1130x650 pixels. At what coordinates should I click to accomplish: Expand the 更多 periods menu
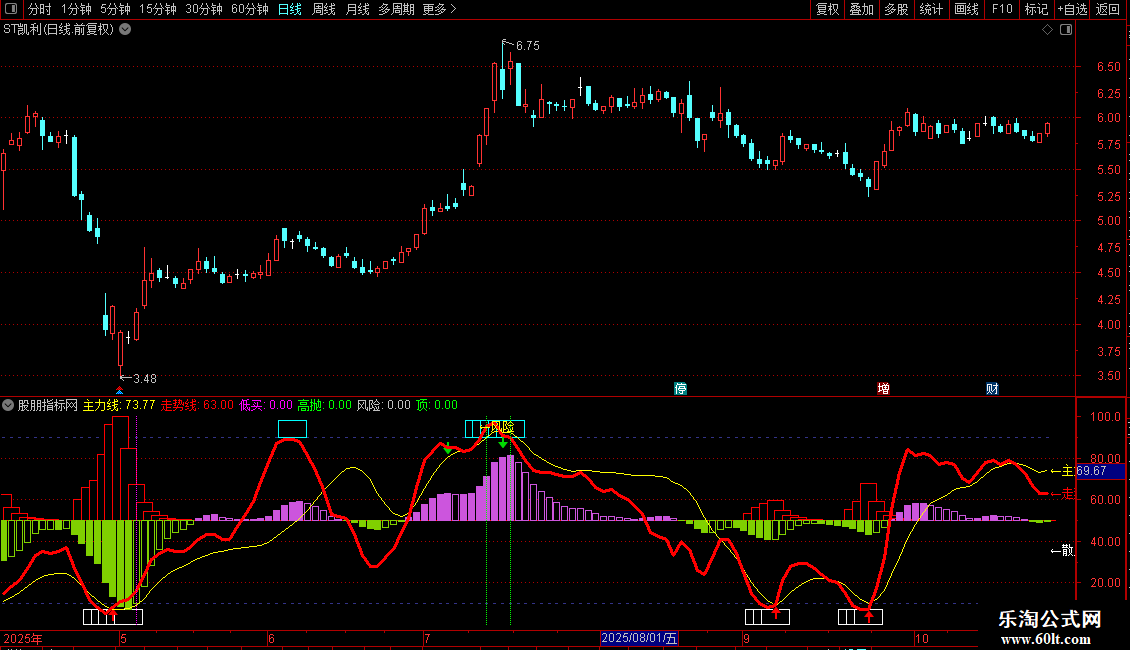439,10
